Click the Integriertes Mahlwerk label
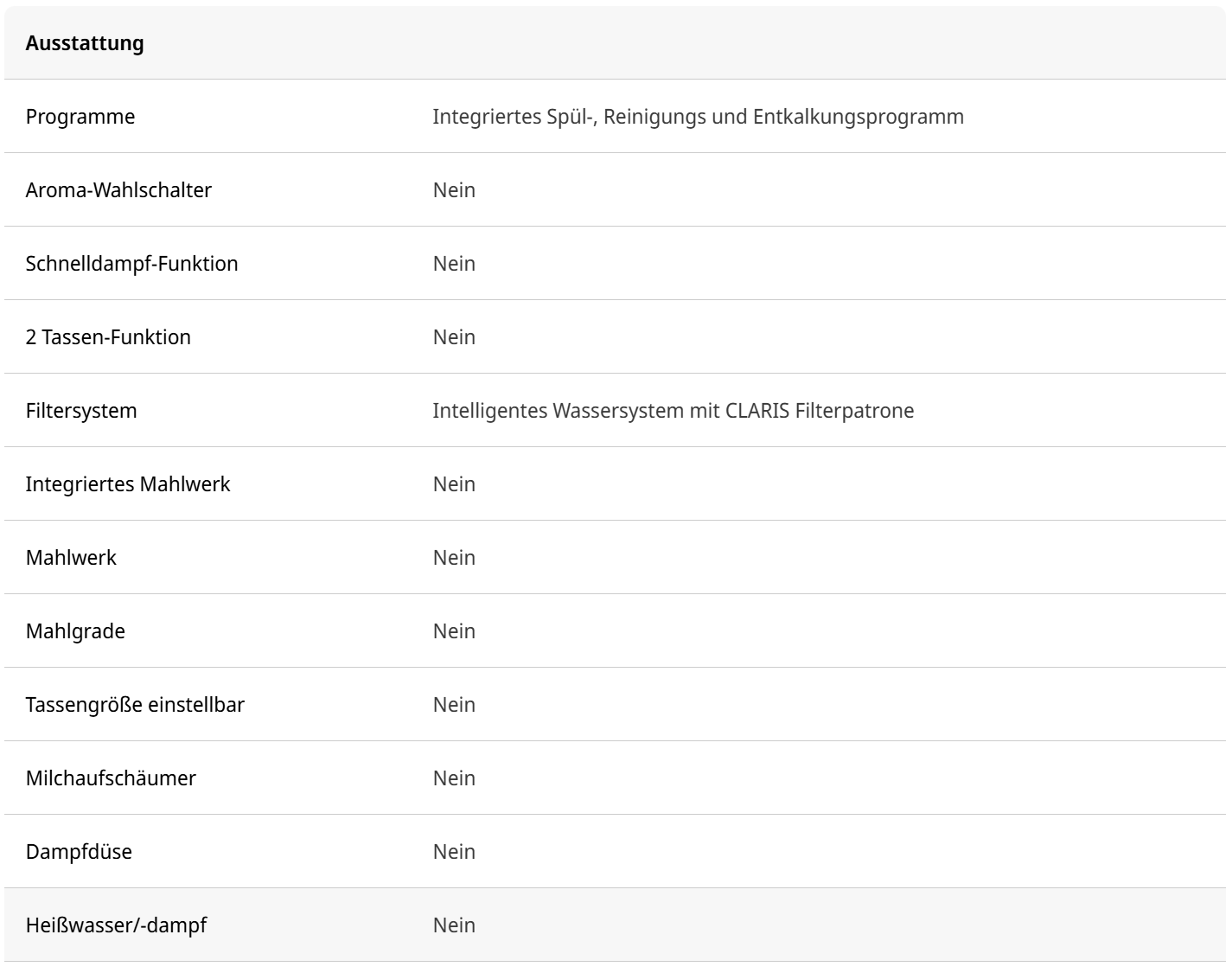Screen dimensions: 1232x973 [128, 484]
